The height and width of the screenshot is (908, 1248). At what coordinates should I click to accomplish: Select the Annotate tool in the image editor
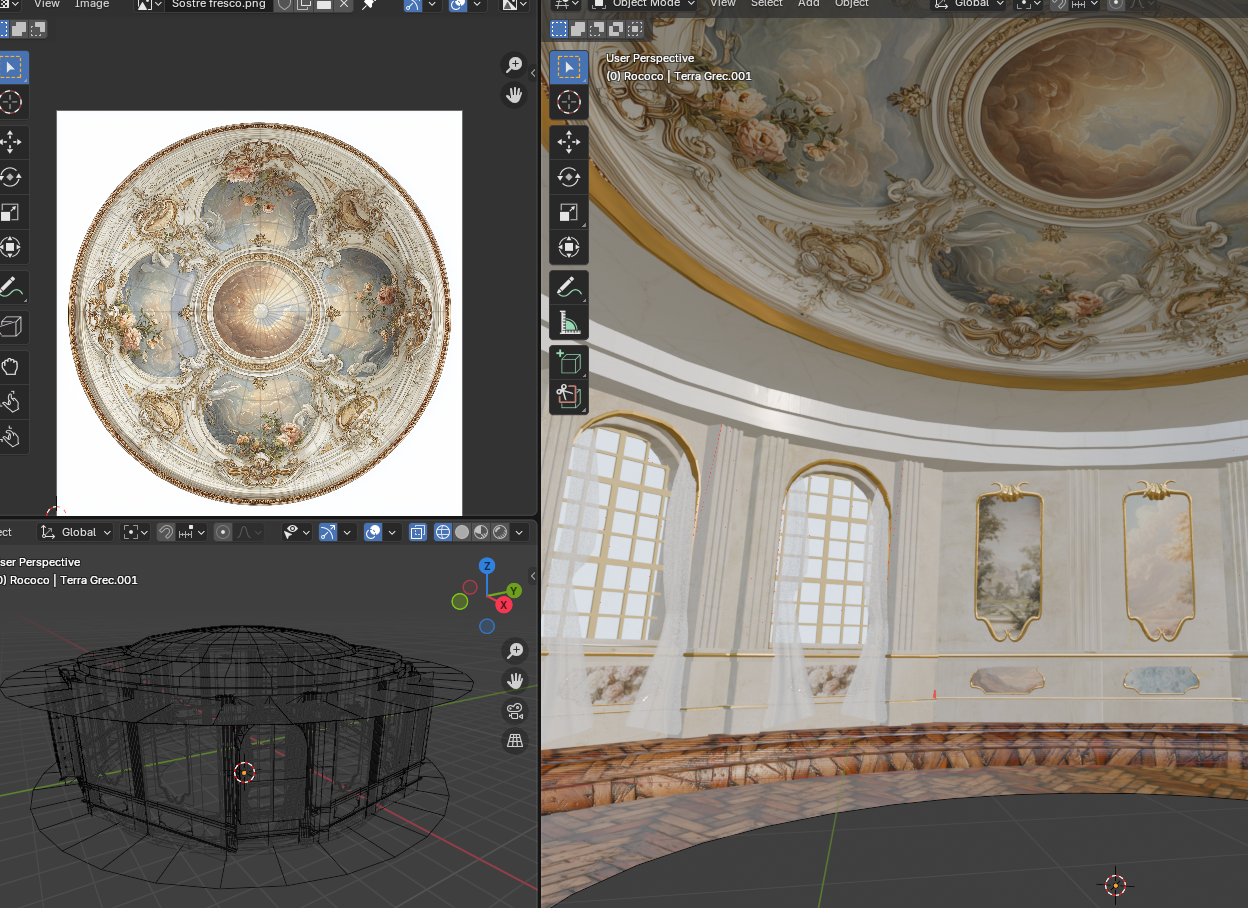click(x=11, y=288)
